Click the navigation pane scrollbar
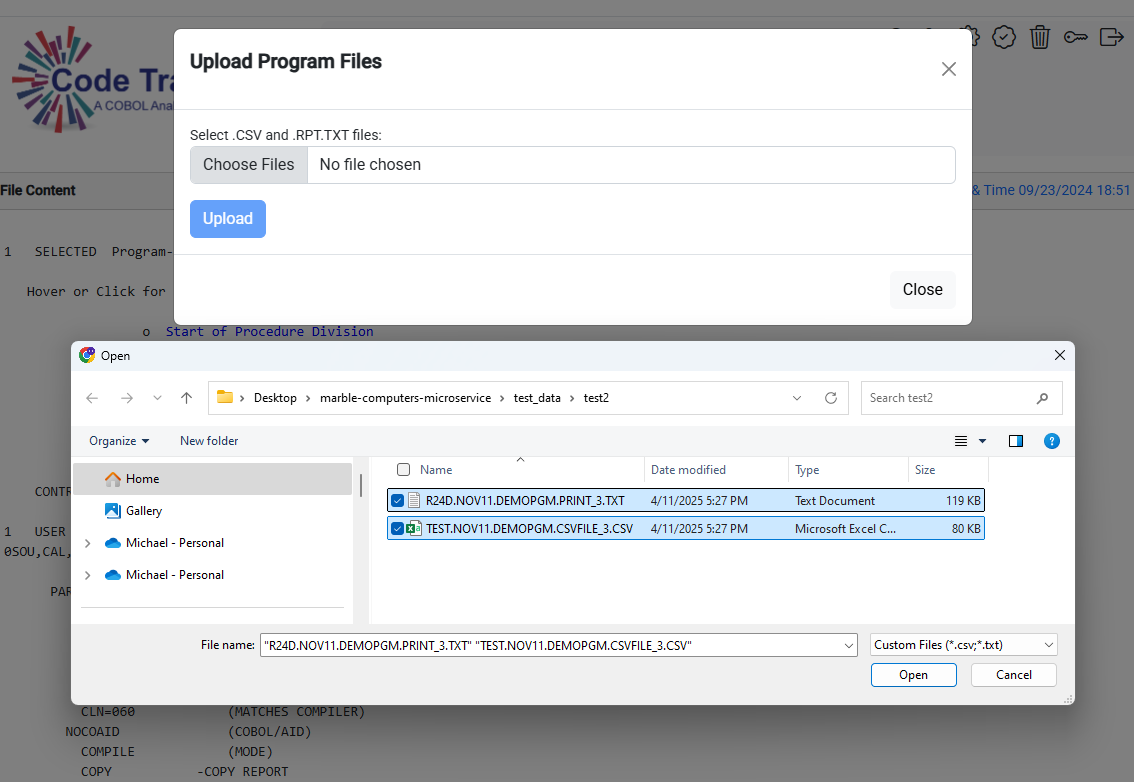1134x782 pixels. pyautogui.click(x=361, y=484)
